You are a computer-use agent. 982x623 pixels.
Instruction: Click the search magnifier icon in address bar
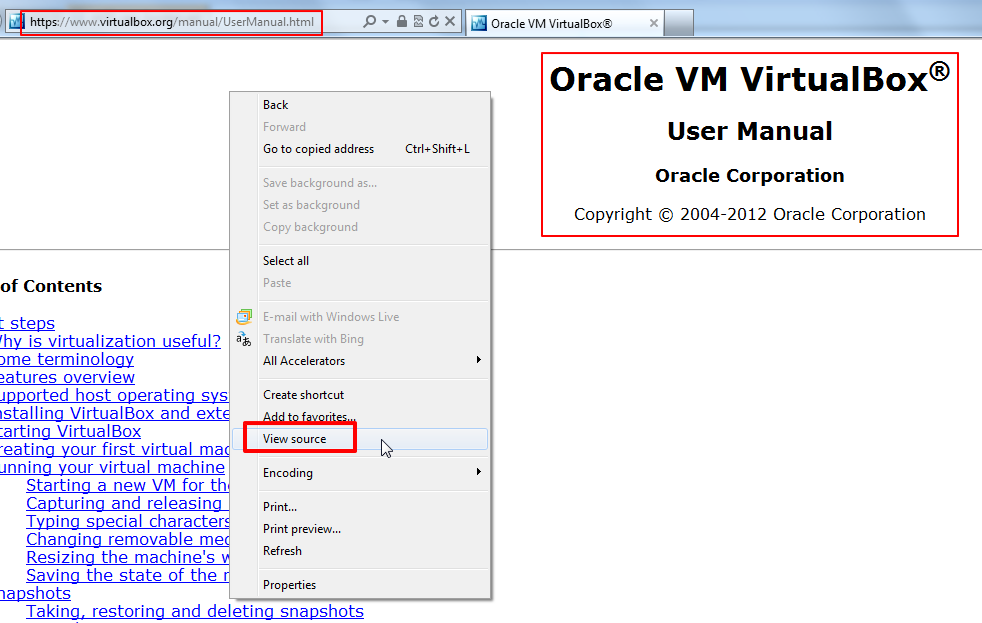point(369,22)
